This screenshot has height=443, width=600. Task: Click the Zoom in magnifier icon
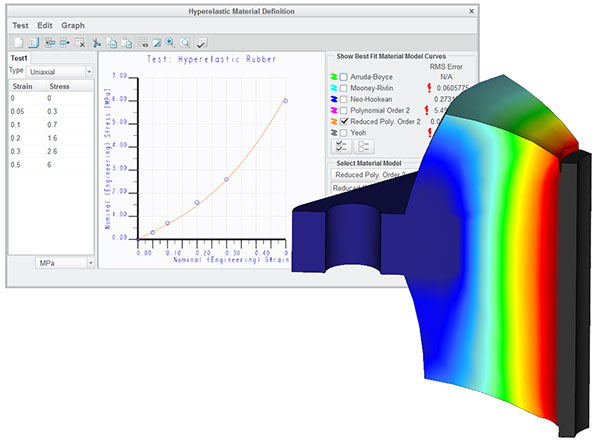click(170, 42)
